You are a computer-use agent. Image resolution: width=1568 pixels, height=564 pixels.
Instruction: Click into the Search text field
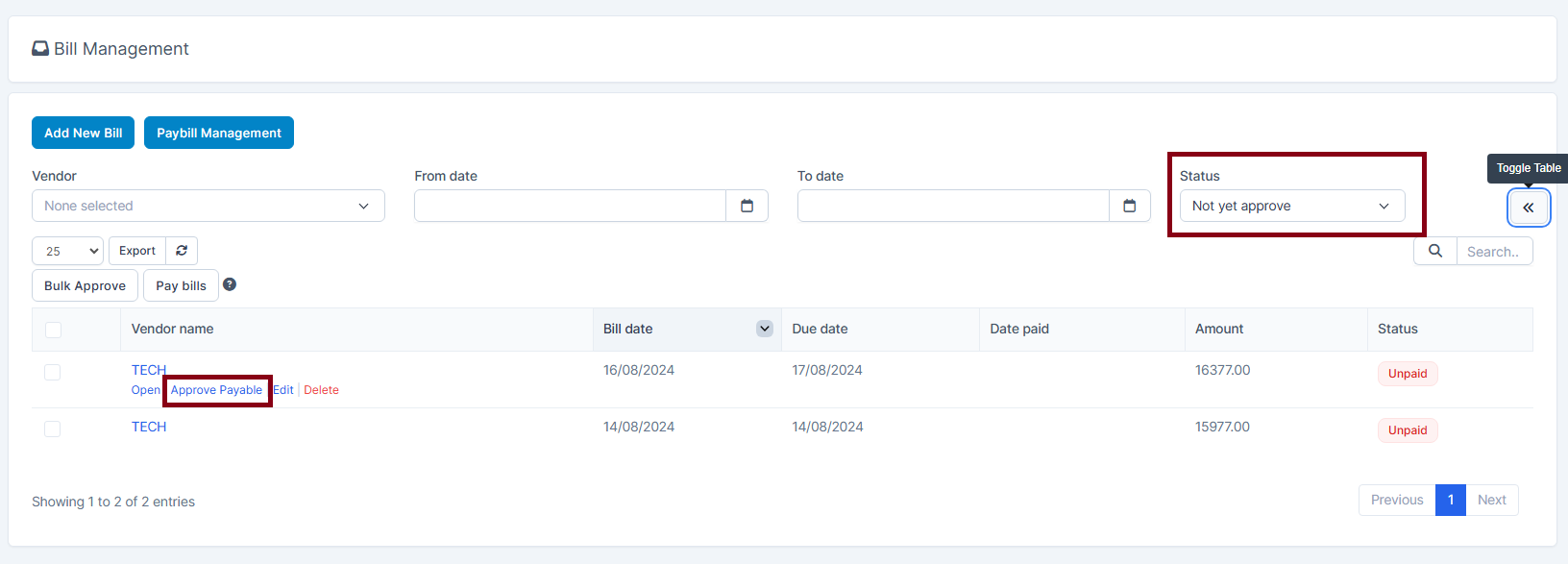(x=1494, y=252)
